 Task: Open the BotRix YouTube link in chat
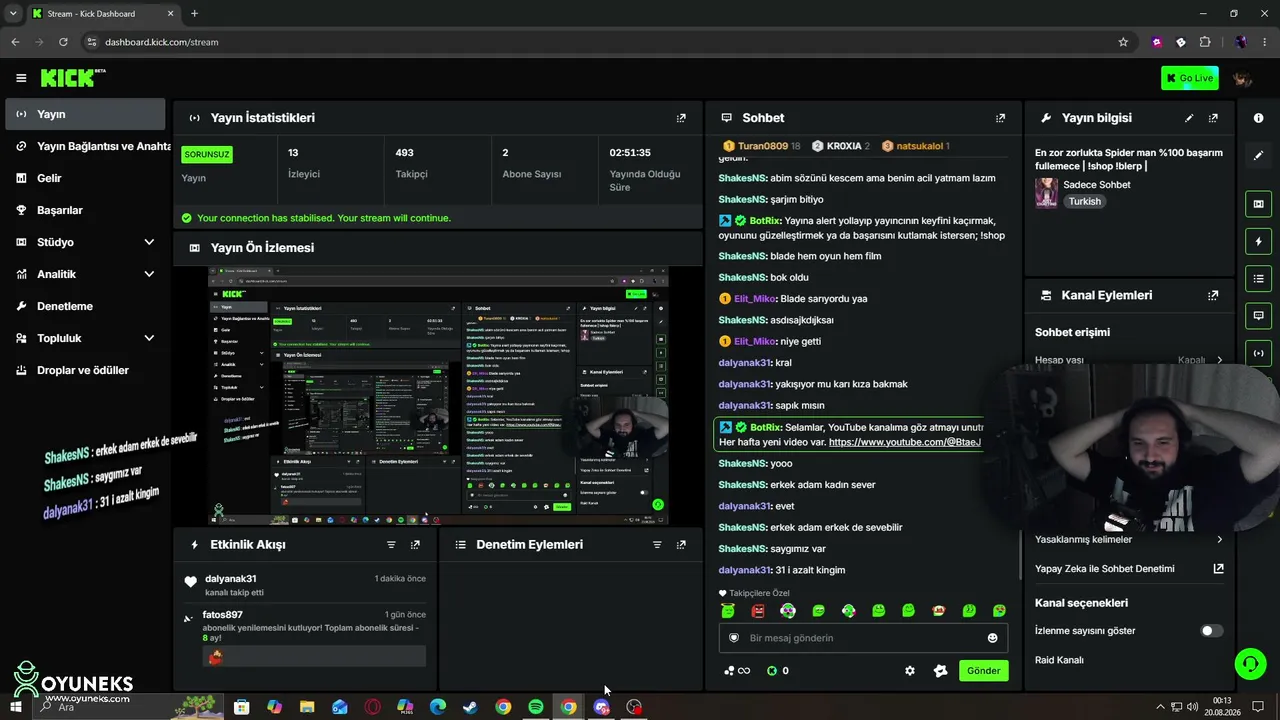pos(905,442)
